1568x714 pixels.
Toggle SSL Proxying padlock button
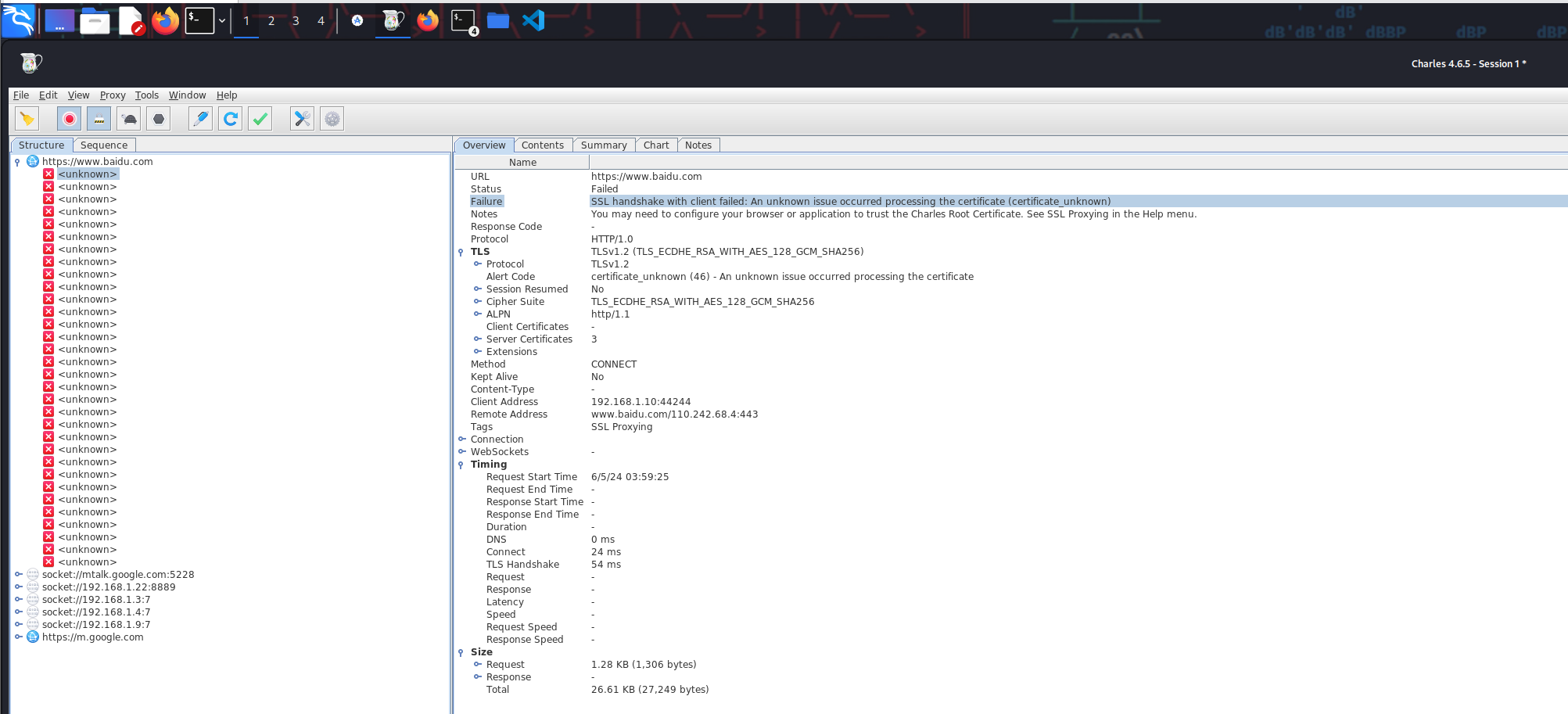coord(99,119)
